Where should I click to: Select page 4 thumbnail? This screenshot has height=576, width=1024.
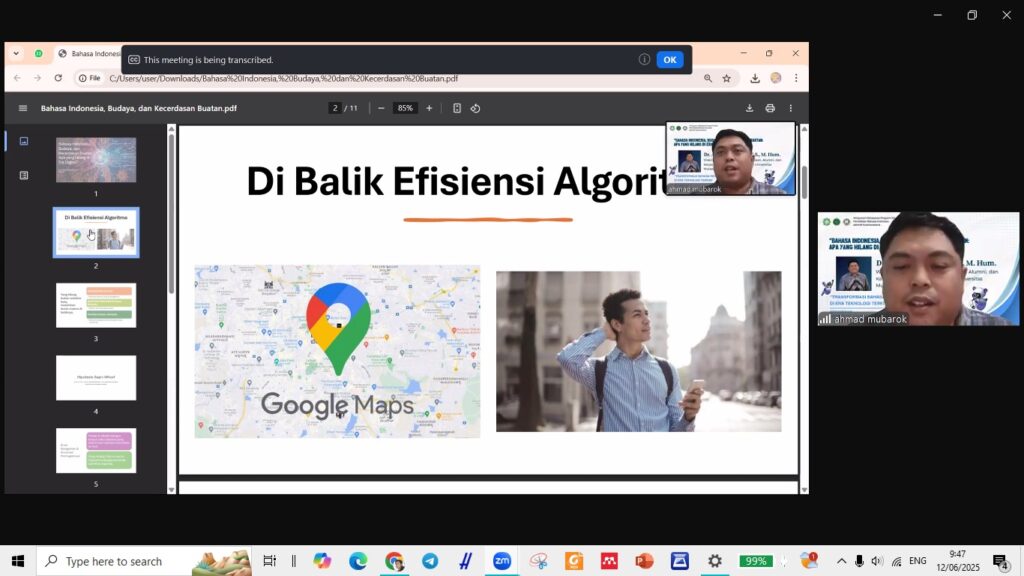pos(96,378)
